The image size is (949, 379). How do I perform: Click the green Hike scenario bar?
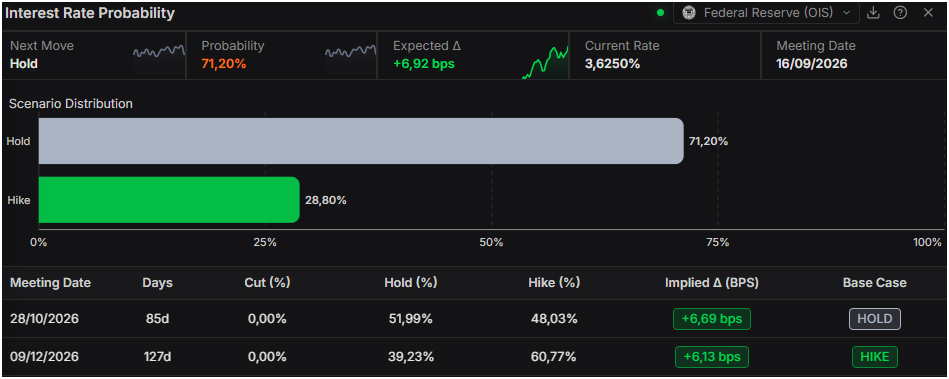(x=169, y=200)
